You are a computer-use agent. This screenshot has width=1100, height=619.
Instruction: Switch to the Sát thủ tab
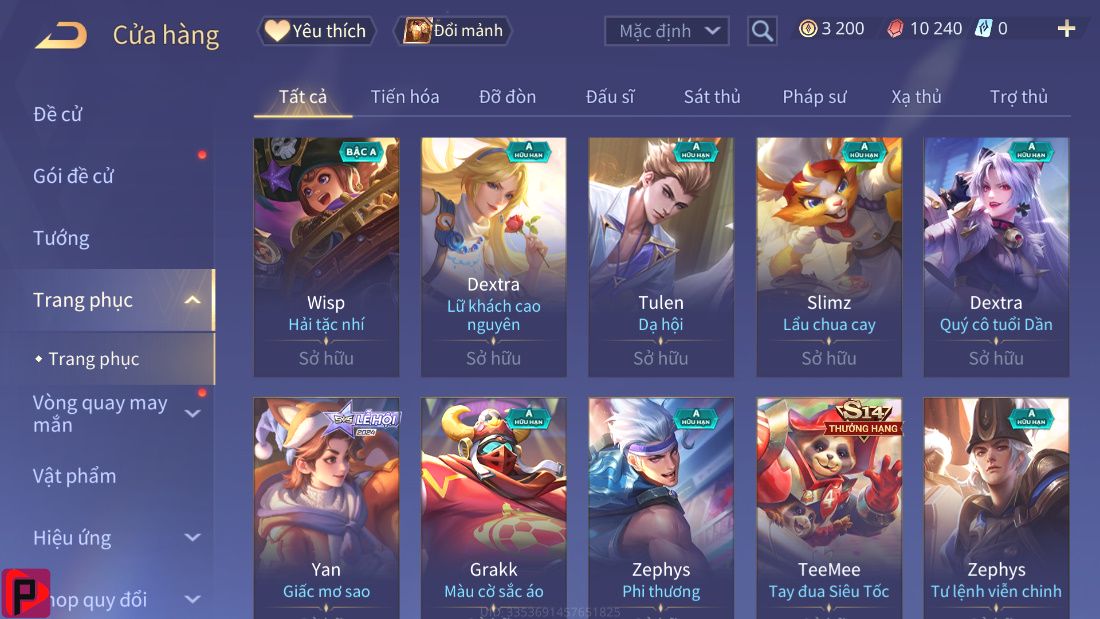coord(712,97)
